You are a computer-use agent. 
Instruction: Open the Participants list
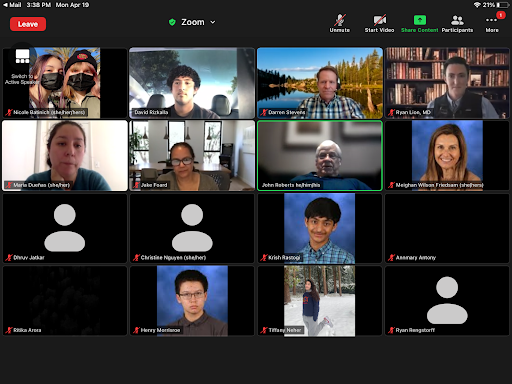pyautogui.click(x=457, y=24)
